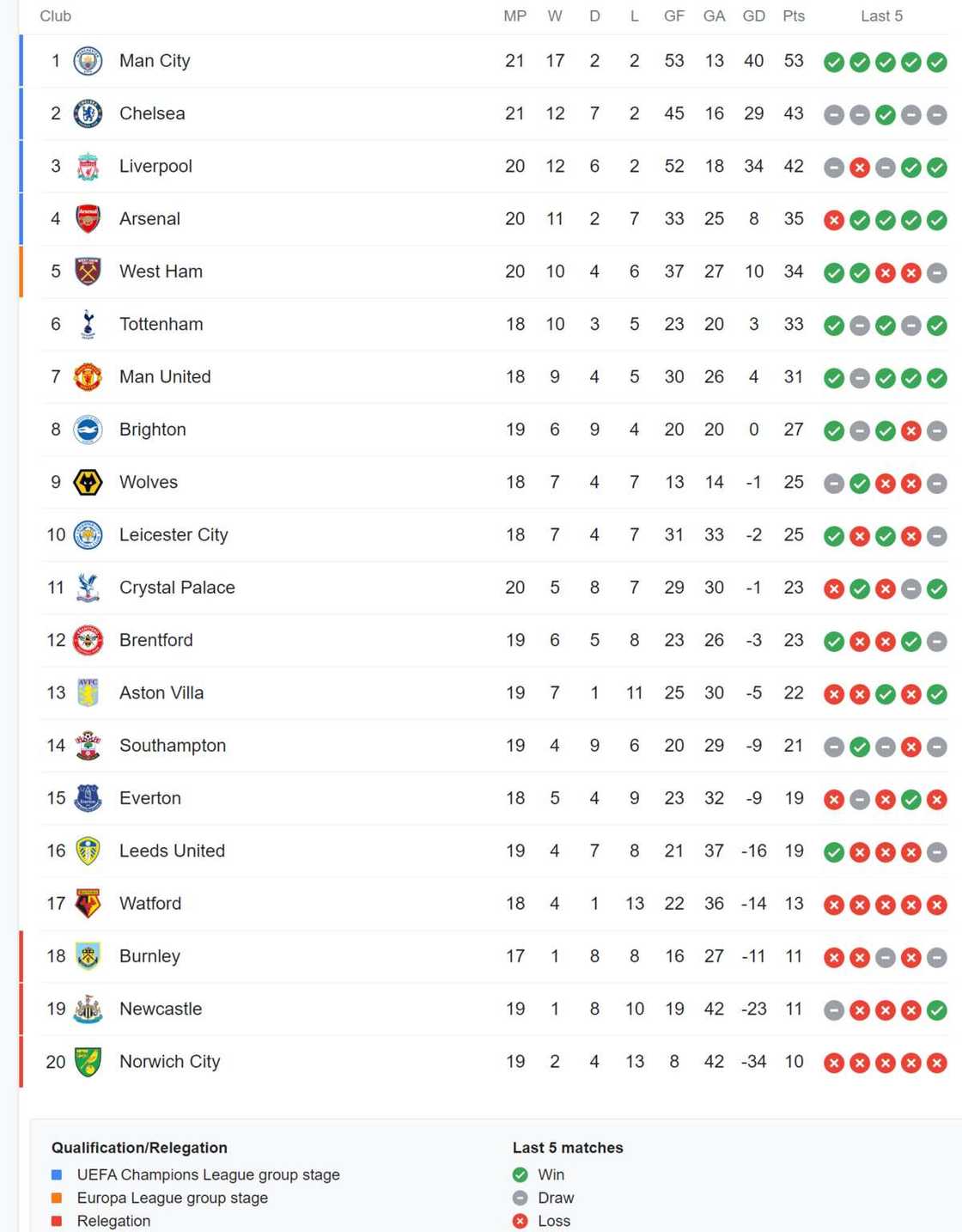Click Man City's most recent win indicator
962x1232 pixels.
pyautogui.click(x=937, y=62)
